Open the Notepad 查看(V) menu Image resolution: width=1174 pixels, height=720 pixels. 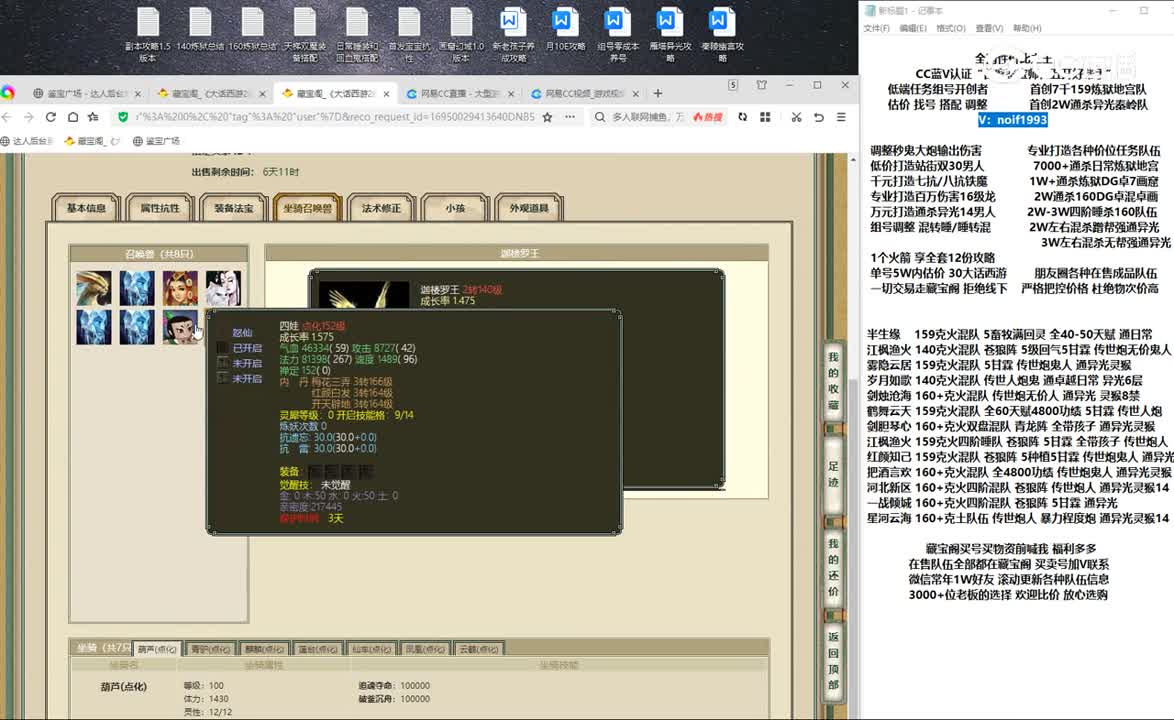tap(989, 28)
